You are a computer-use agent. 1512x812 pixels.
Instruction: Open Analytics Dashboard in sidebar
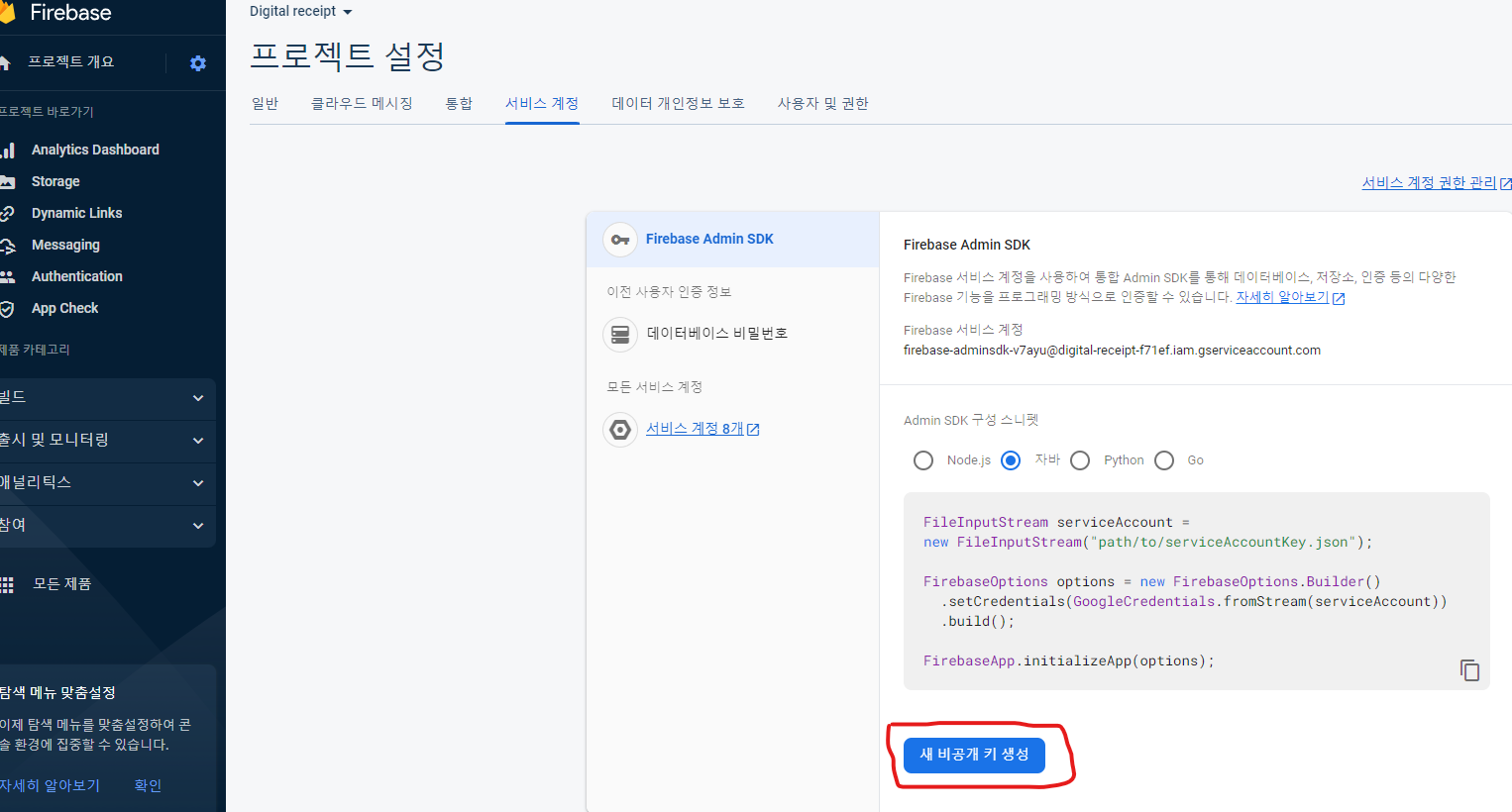(x=95, y=150)
